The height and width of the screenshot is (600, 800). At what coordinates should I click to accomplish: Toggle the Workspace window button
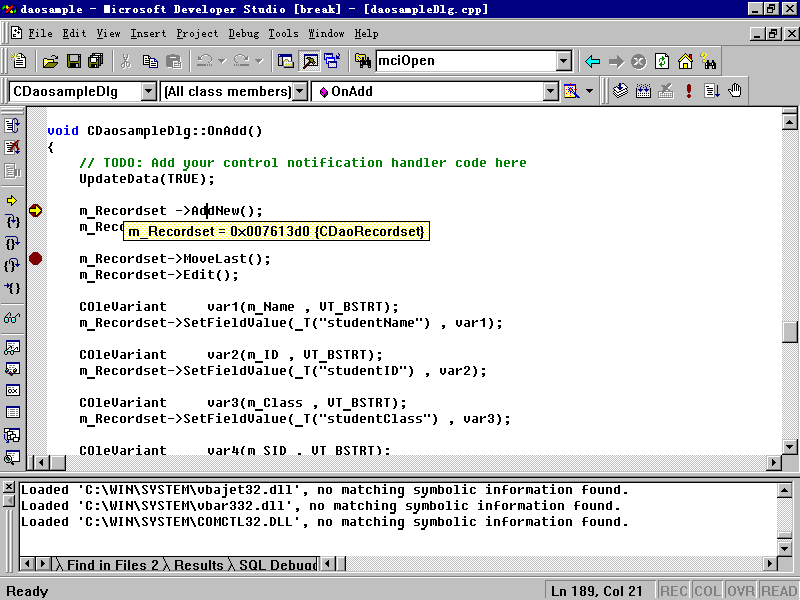[x=286, y=61]
